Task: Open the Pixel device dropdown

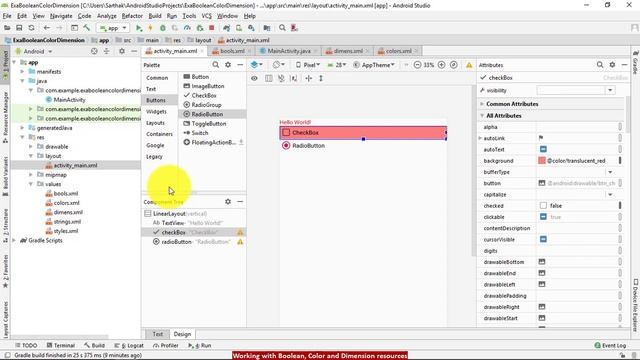Action: (308, 65)
